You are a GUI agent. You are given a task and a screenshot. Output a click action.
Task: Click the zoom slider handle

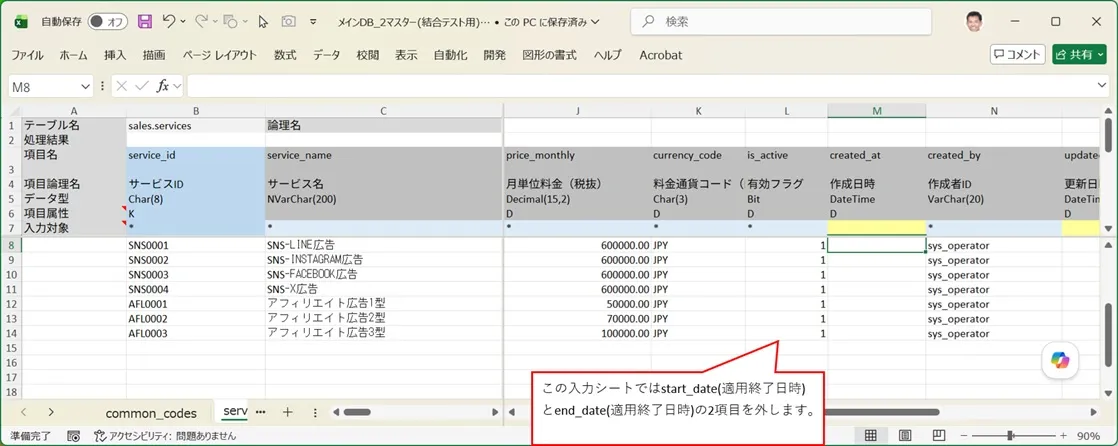(1010, 435)
